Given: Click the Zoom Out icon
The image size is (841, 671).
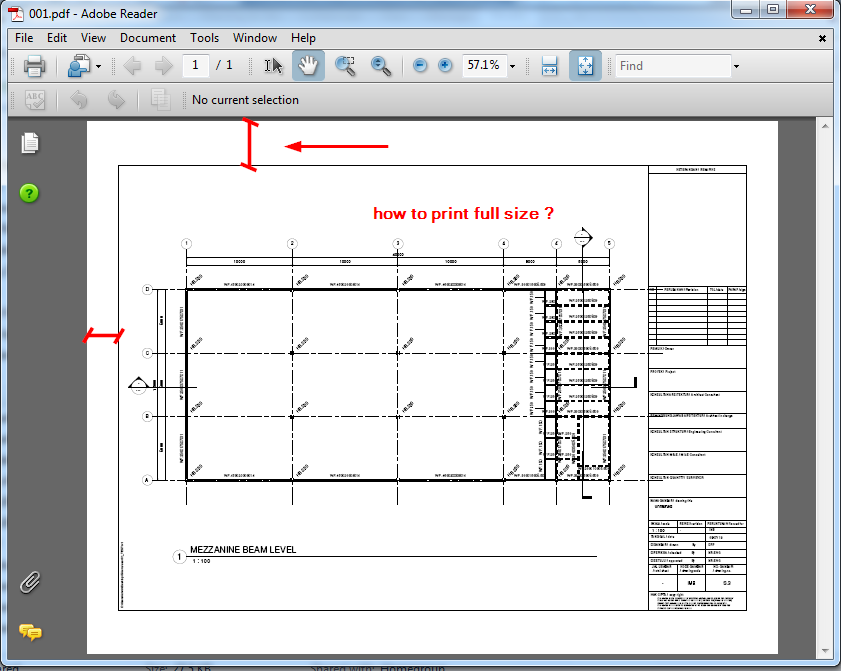Looking at the screenshot, I should (x=419, y=65).
